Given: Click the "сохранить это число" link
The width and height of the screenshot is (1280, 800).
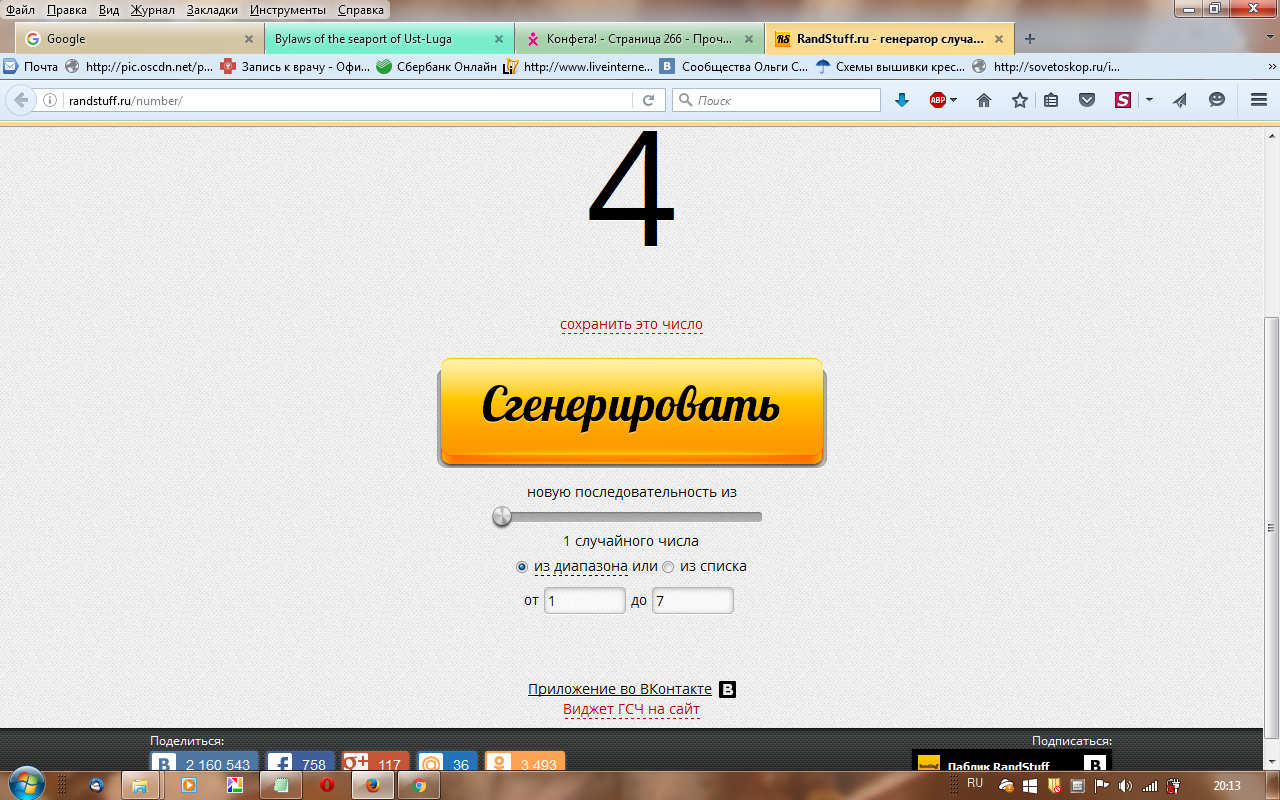Looking at the screenshot, I should tap(631, 324).
